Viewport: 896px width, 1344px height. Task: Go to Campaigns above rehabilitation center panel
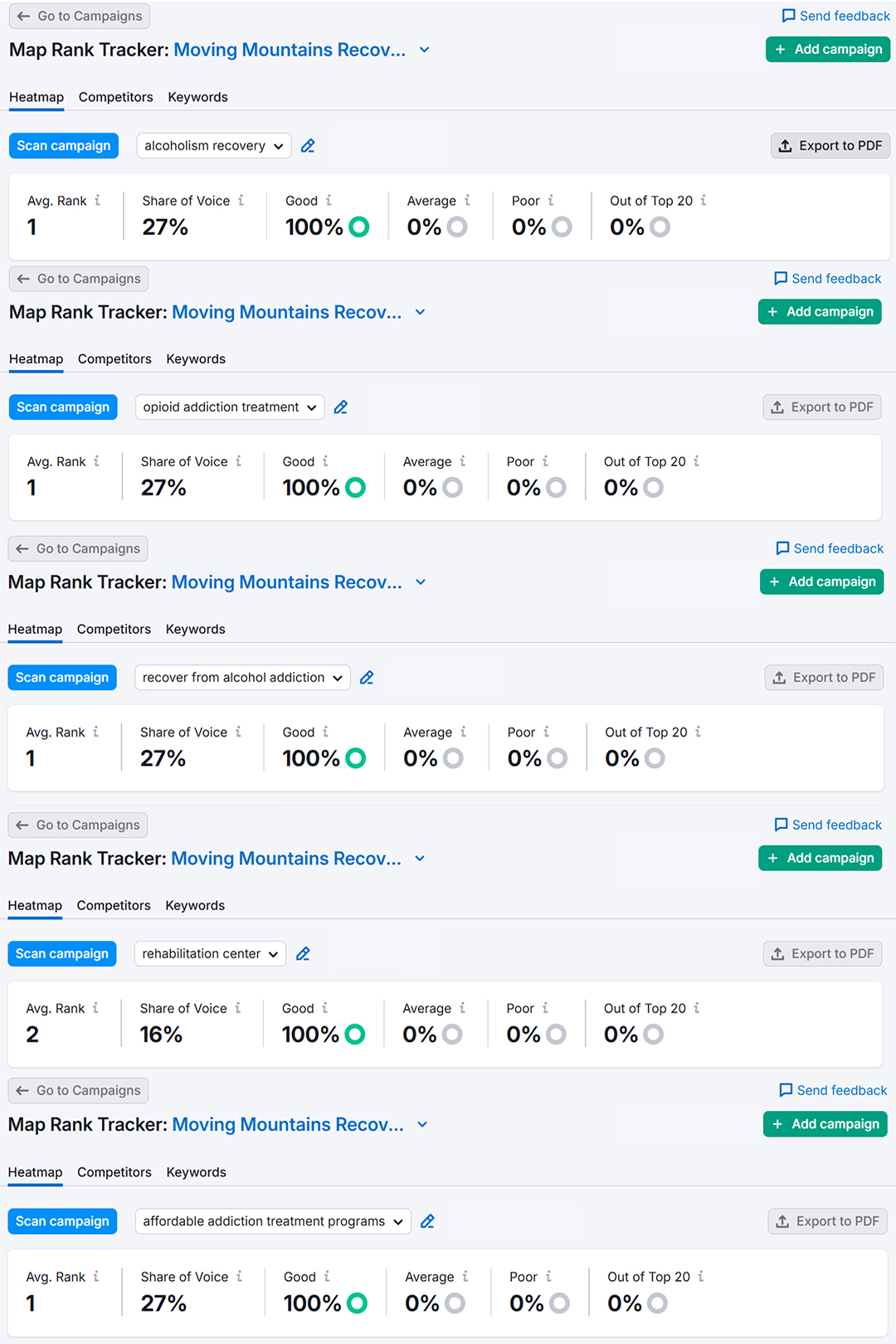[78, 825]
